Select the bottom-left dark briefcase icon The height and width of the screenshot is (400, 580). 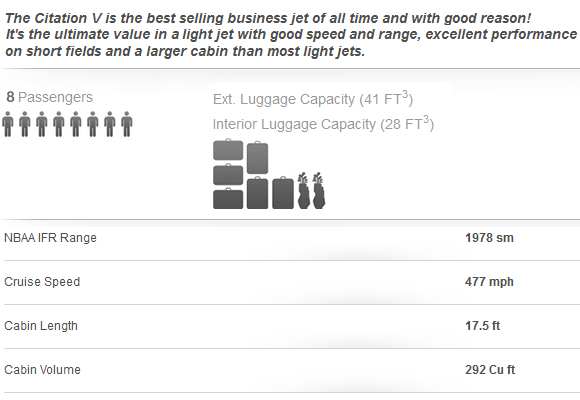point(228,199)
